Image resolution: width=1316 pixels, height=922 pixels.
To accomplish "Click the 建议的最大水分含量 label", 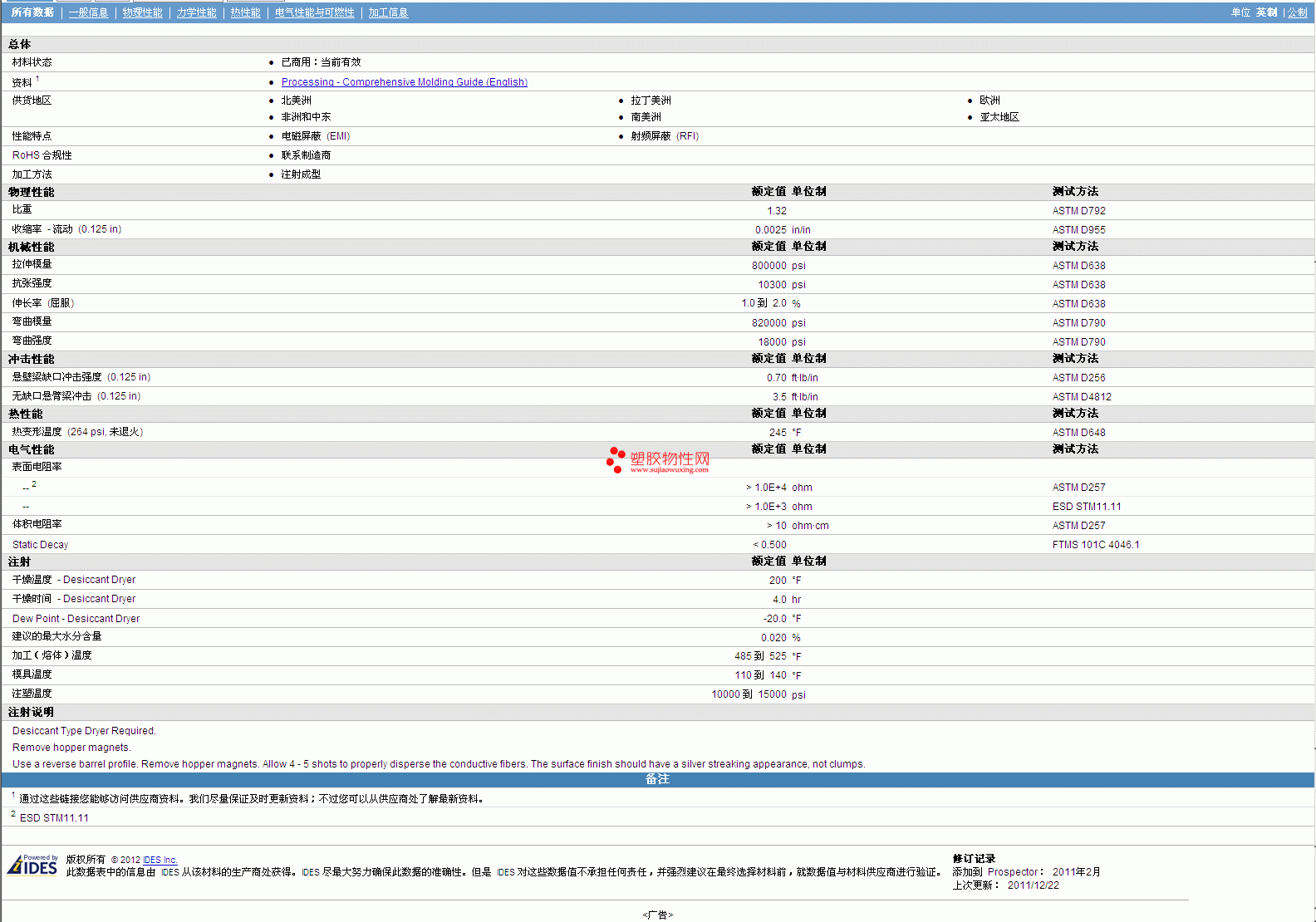I will (56, 636).
